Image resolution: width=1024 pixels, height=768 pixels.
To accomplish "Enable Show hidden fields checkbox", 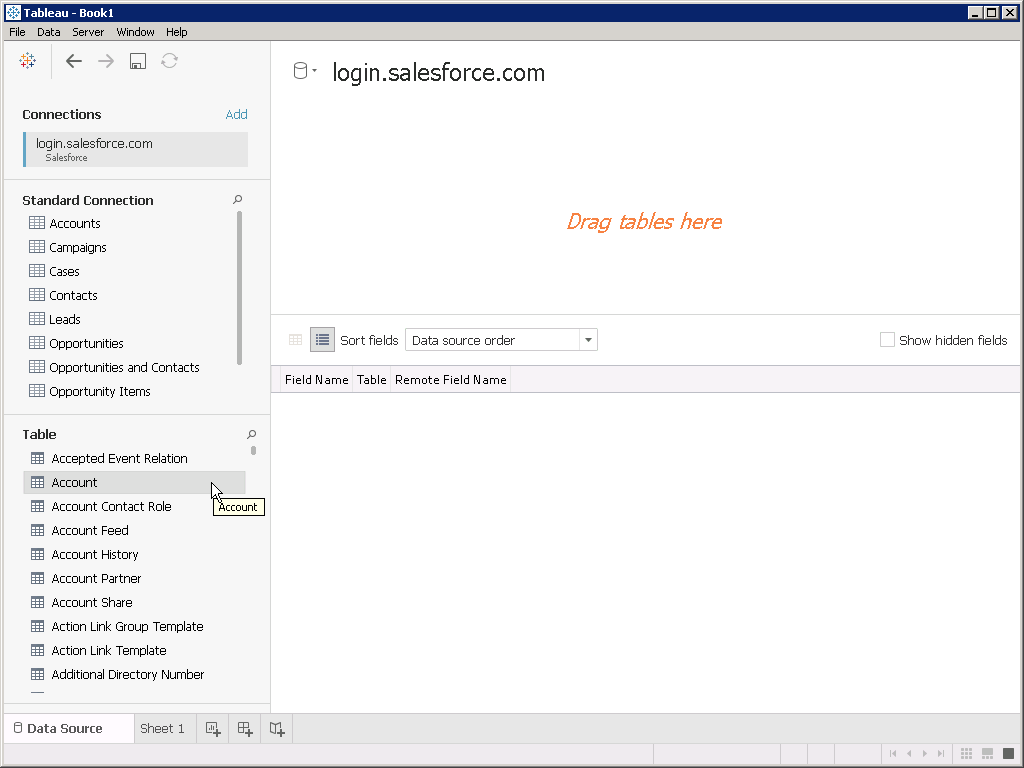I will (887, 340).
